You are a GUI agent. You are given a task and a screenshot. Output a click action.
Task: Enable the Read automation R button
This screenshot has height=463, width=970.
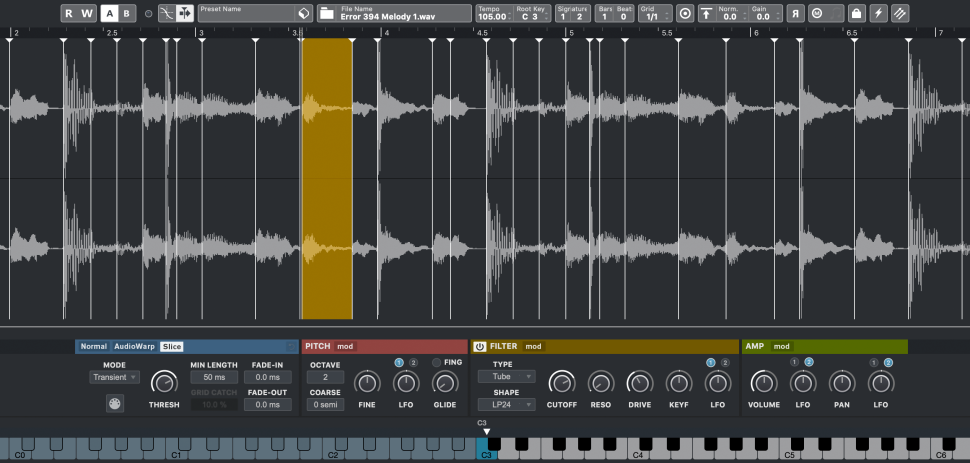(x=68, y=13)
